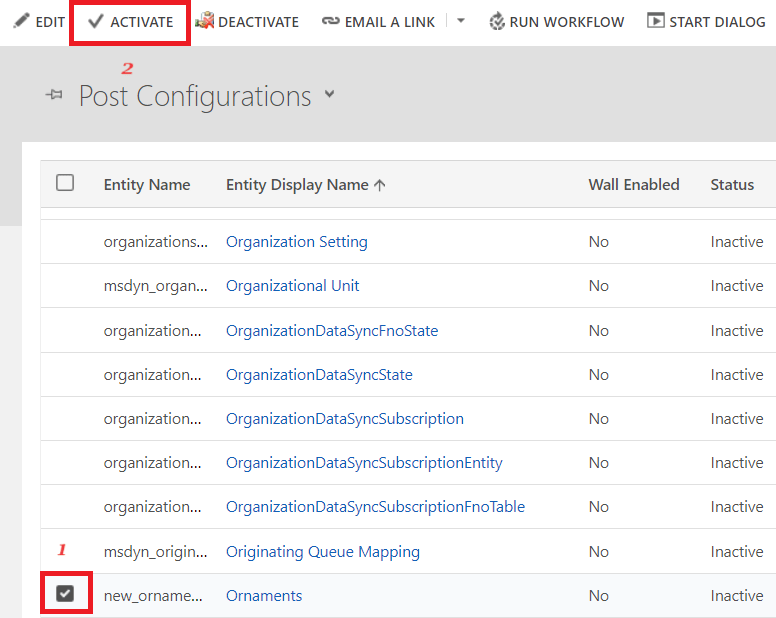Select the Organizational Unit row entity name cell
Image resolution: width=776 pixels, height=618 pixels.
(x=155, y=286)
